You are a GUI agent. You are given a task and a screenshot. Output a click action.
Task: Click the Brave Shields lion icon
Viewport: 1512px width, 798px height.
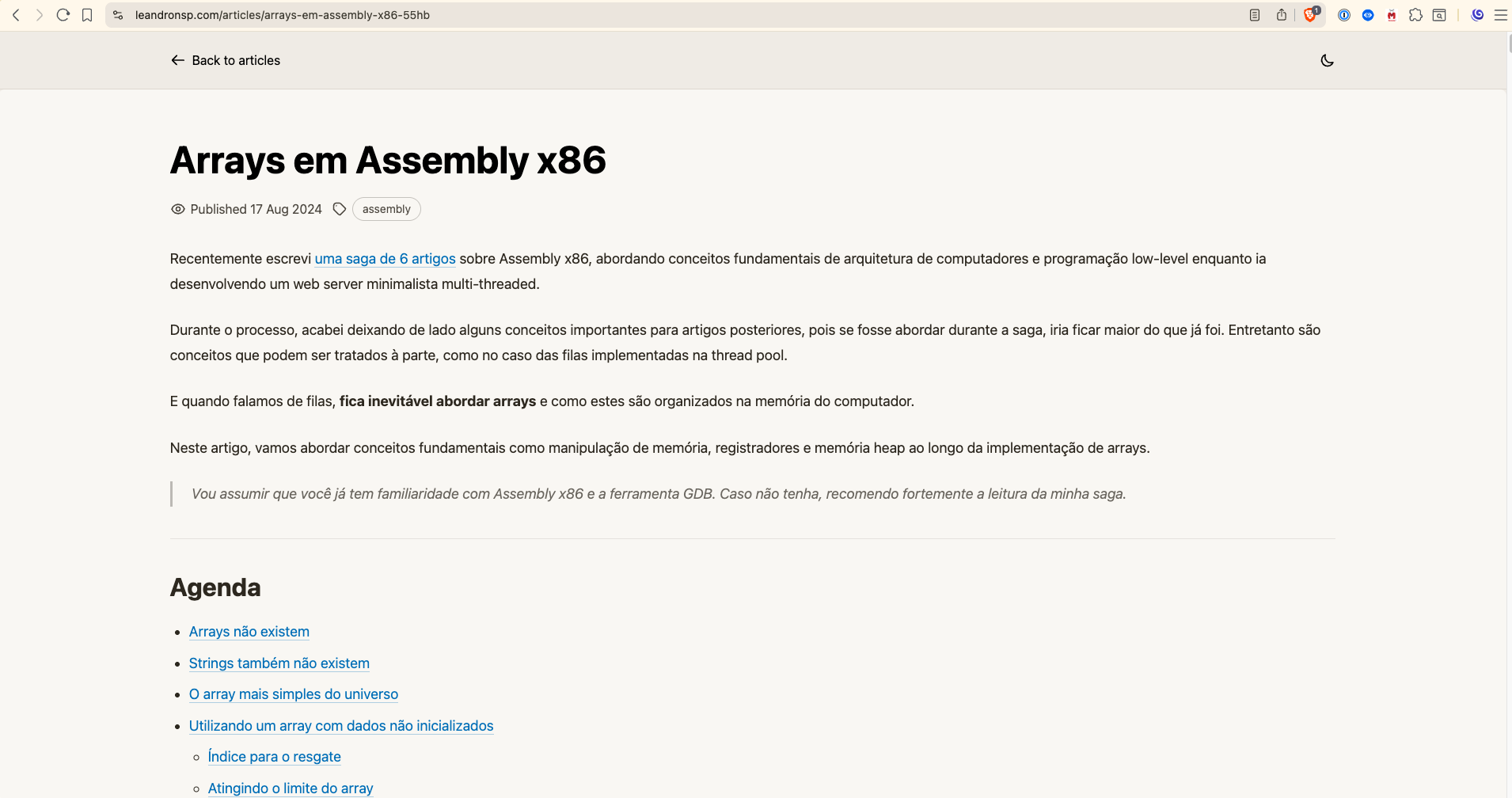point(1310,15)
